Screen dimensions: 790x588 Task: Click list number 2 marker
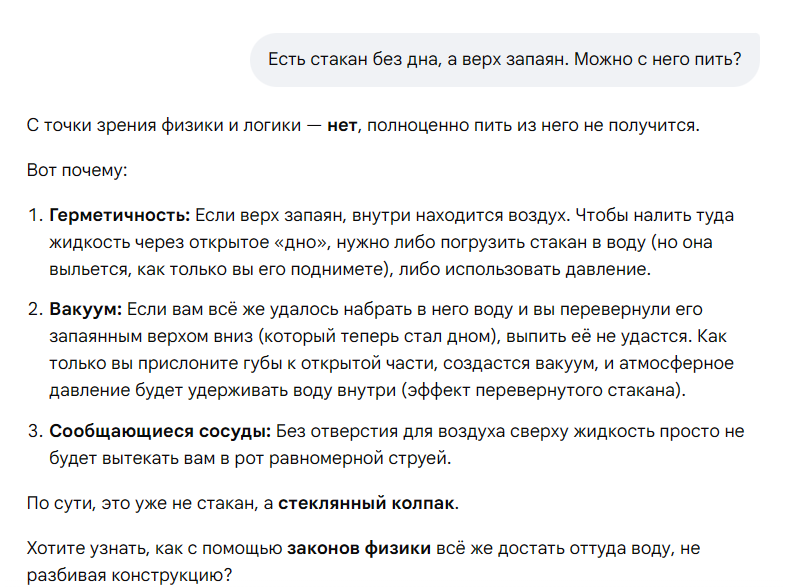pyautogui.click(x=34, y=308)
